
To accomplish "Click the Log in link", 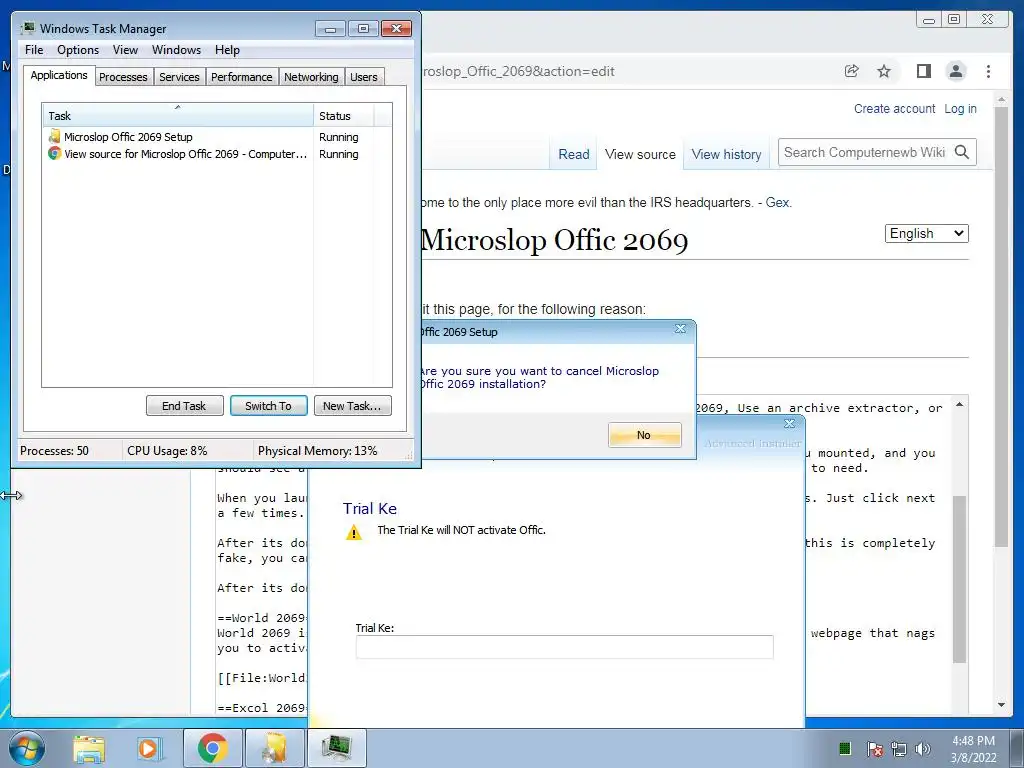I will [960, 109].
